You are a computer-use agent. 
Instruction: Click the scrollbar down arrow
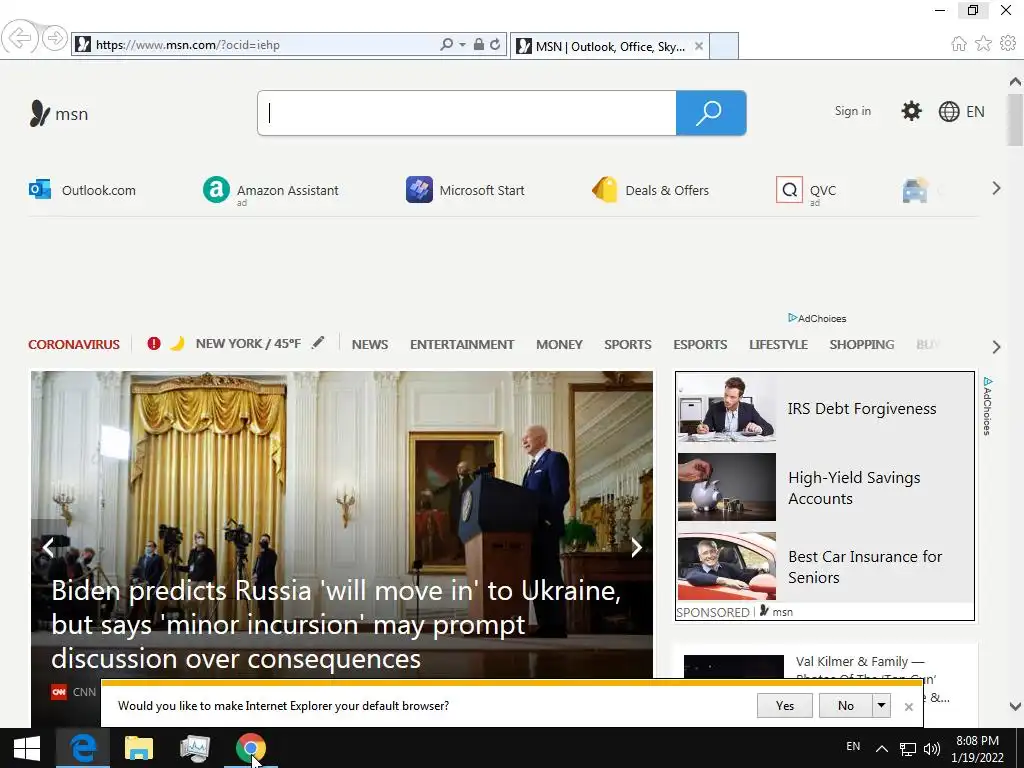click(x=1015, y=706)
